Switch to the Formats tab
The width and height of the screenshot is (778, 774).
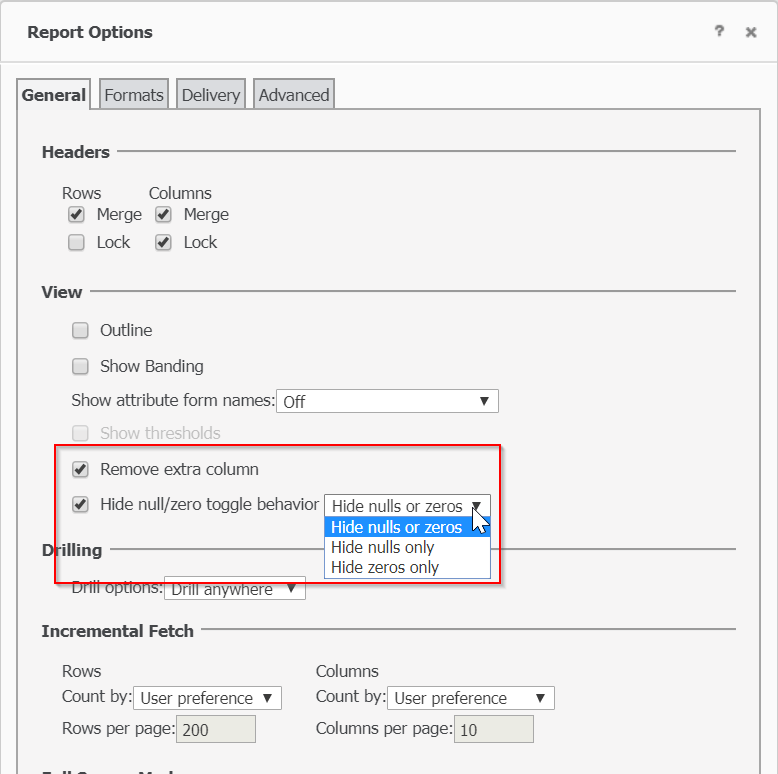(134, 94)
